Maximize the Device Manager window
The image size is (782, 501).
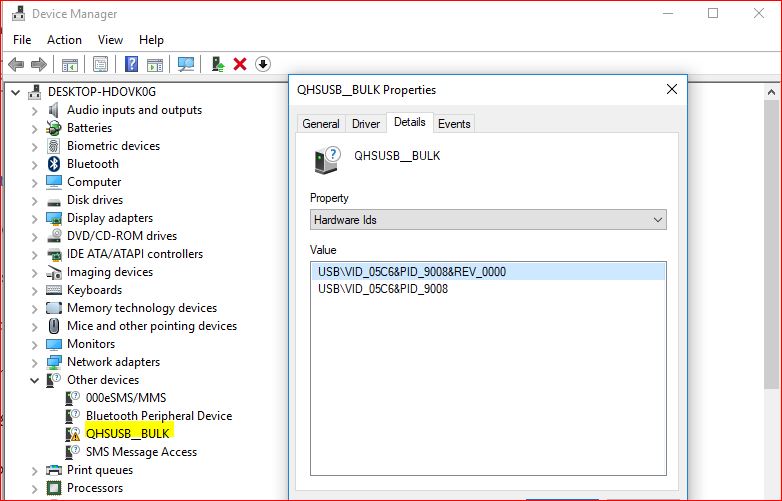click(713, 13)
